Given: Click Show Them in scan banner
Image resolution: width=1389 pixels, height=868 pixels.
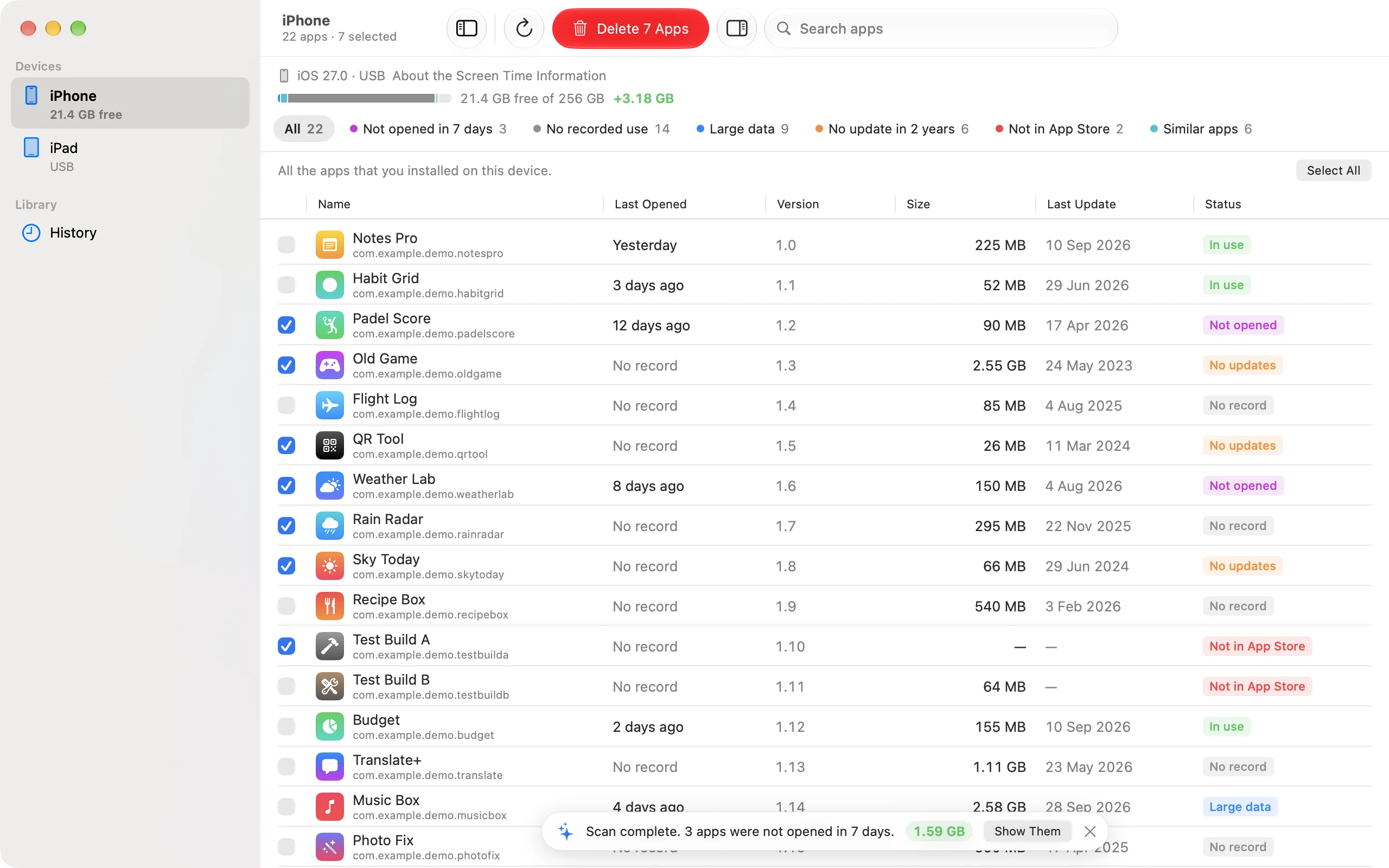Looking at the screenshot, I should pyautogui.click(x=1027, y=831).
